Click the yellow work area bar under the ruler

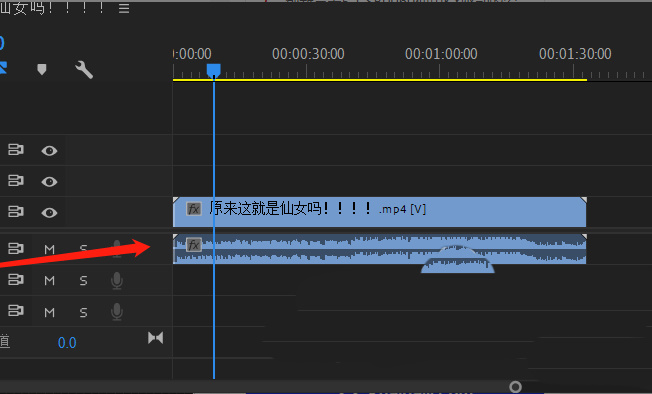coord(380,80)
